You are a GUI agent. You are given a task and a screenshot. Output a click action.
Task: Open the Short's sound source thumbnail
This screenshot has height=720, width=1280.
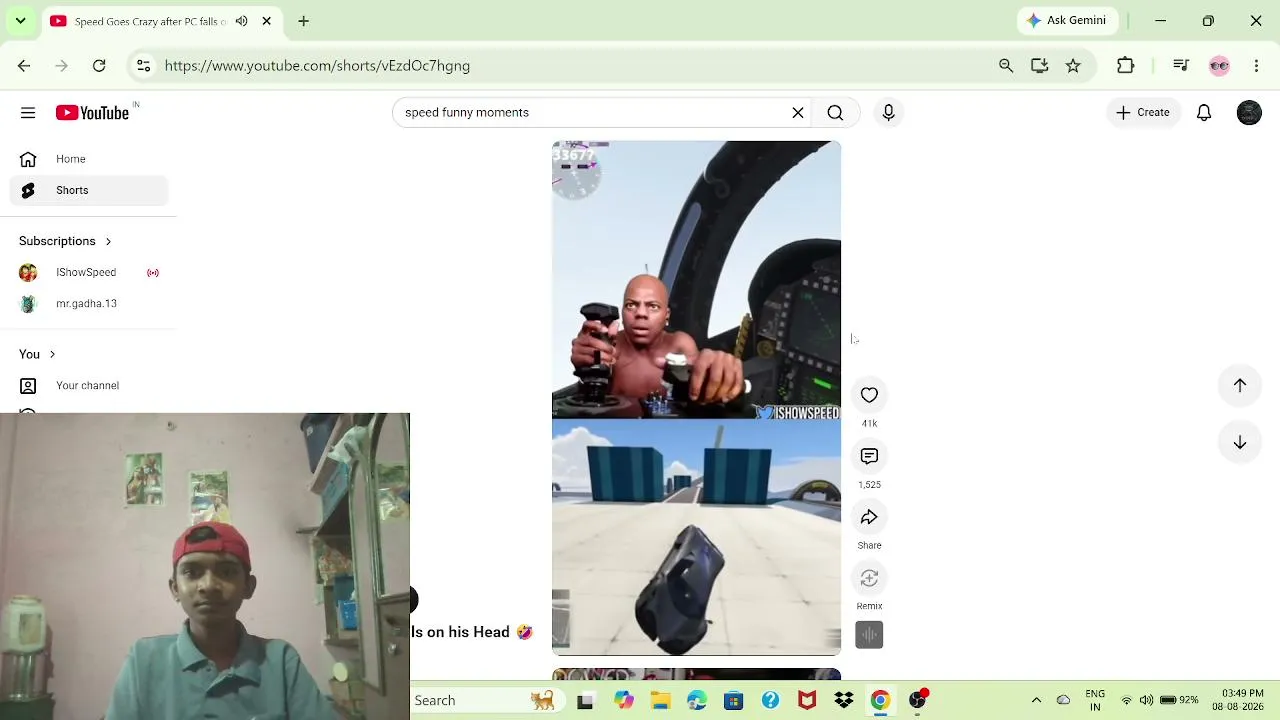[x=869, y=635]
